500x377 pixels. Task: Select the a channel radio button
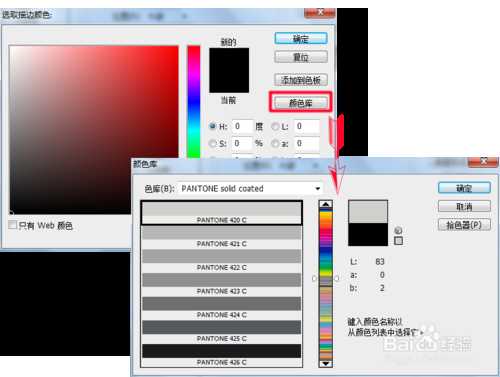tap(275, 143)
